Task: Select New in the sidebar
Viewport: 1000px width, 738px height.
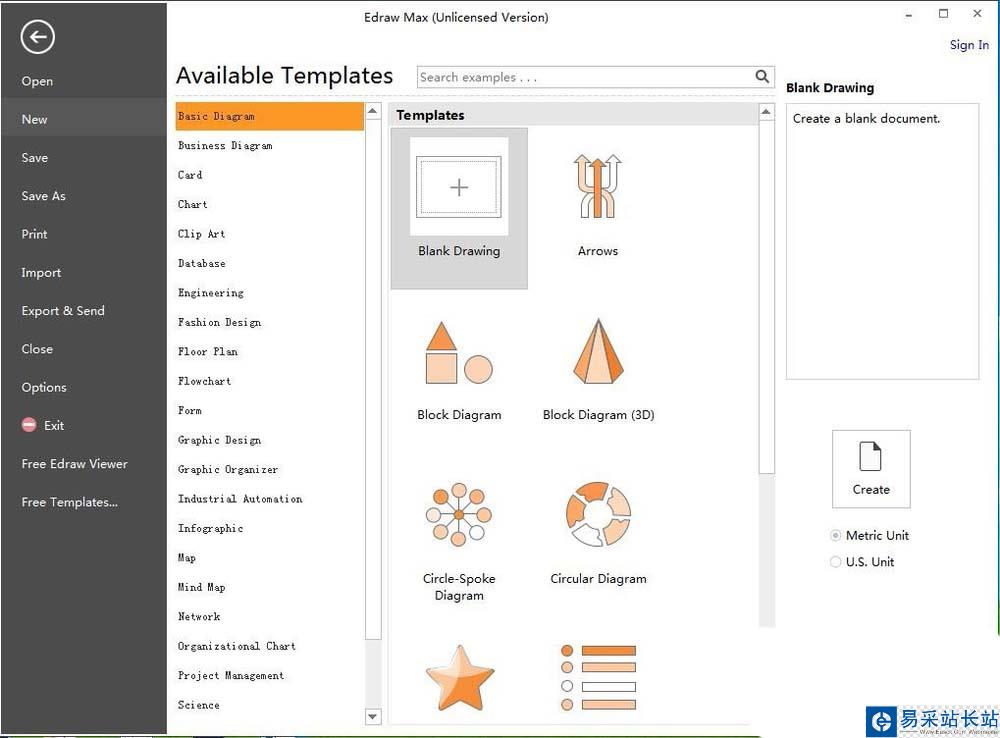Action: click(x=84, y=119)
